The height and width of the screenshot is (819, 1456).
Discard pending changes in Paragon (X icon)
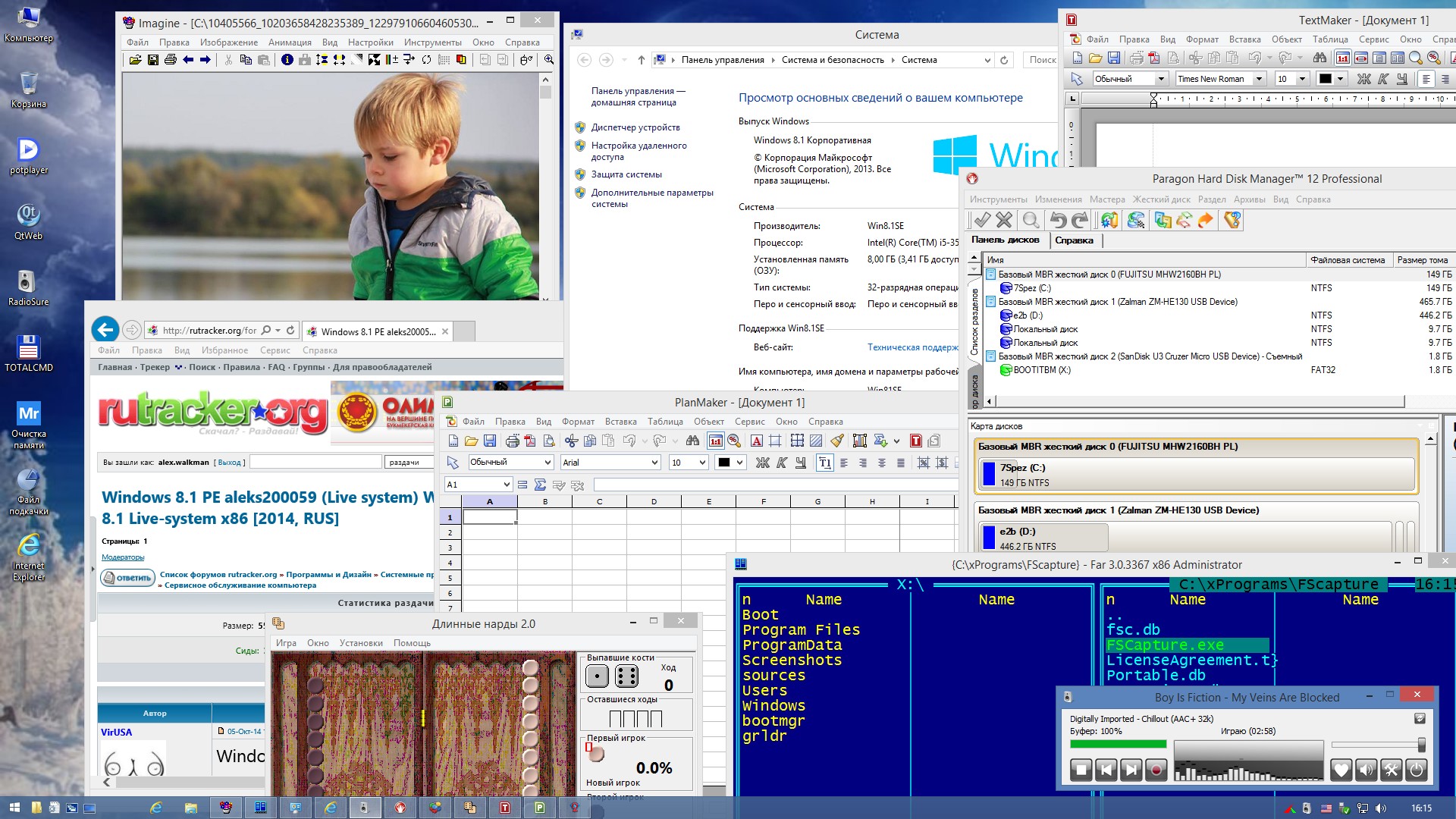(1004, 221)
